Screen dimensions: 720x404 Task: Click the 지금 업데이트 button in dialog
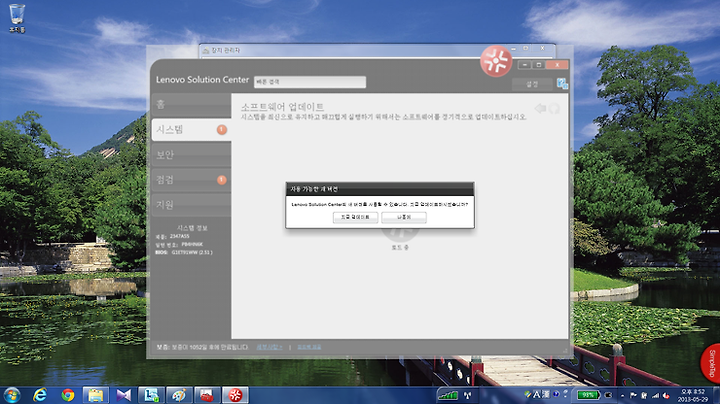click(355, 217)
